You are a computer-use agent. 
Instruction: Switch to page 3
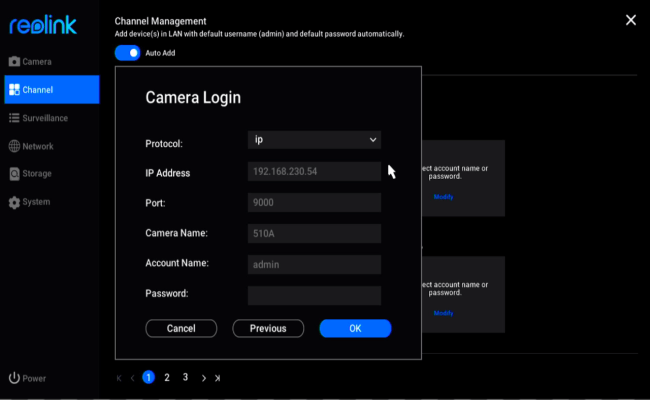(185, 377)
